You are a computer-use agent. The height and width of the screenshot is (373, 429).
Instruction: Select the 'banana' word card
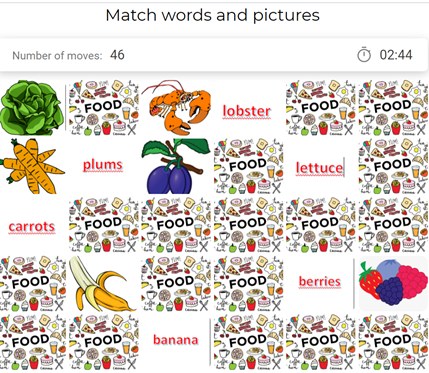pos(176,340)
